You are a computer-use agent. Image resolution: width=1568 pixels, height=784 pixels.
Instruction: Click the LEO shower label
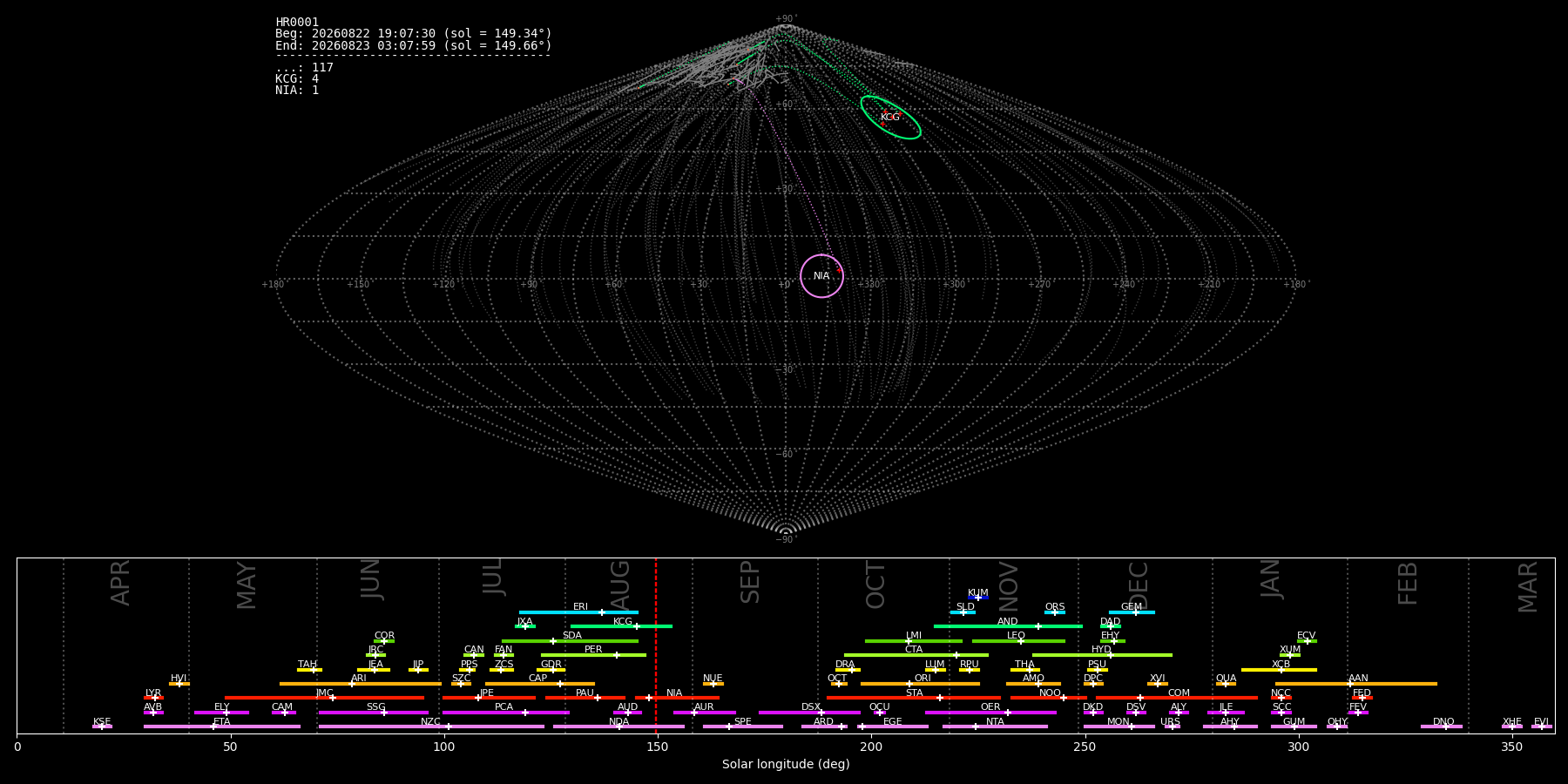pyautogui.click(x=1016, y=636)
